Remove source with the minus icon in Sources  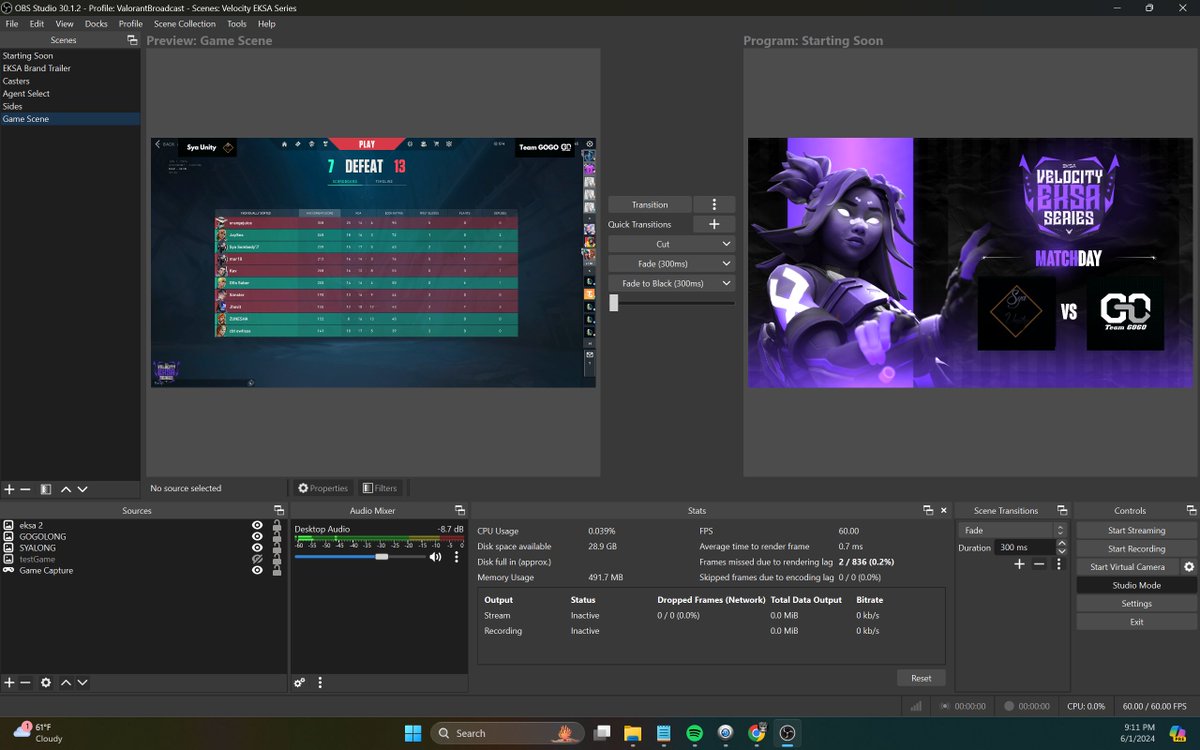pos(26,682)
